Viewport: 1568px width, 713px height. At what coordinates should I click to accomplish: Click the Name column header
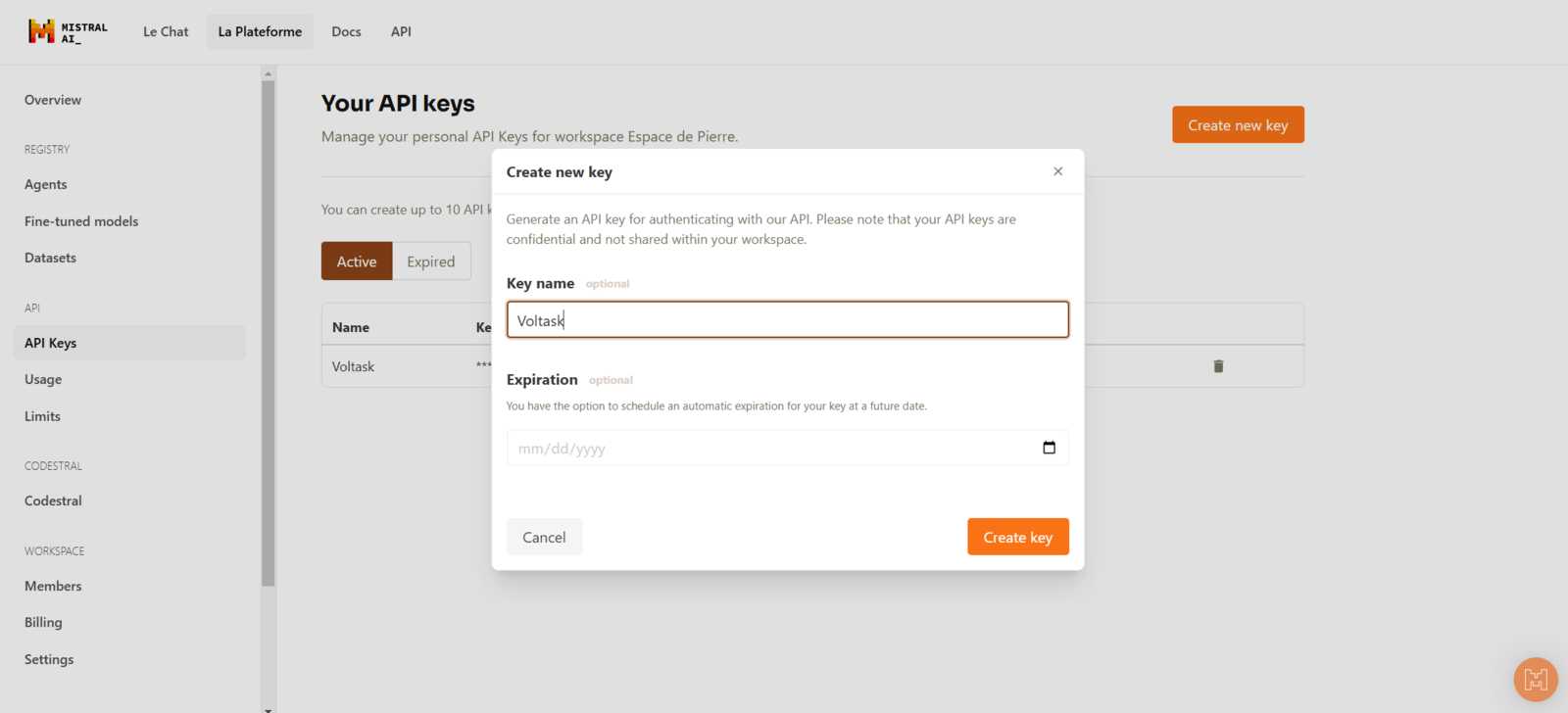pyautogui.click(x=351, y=327)
